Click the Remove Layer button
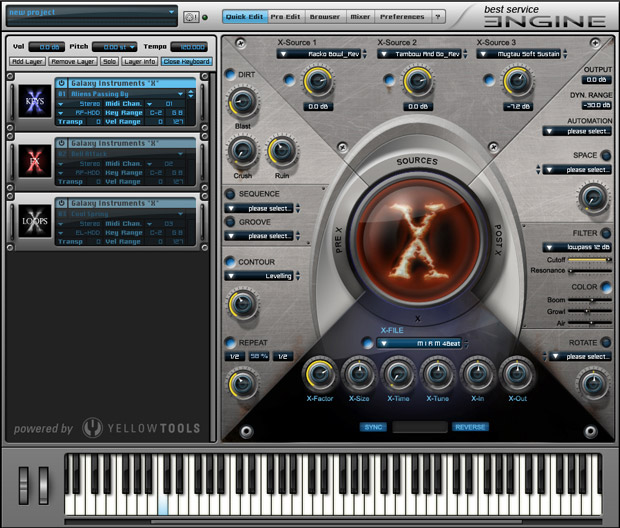Screen dimensions: 620x528 [x=73, y=62]
